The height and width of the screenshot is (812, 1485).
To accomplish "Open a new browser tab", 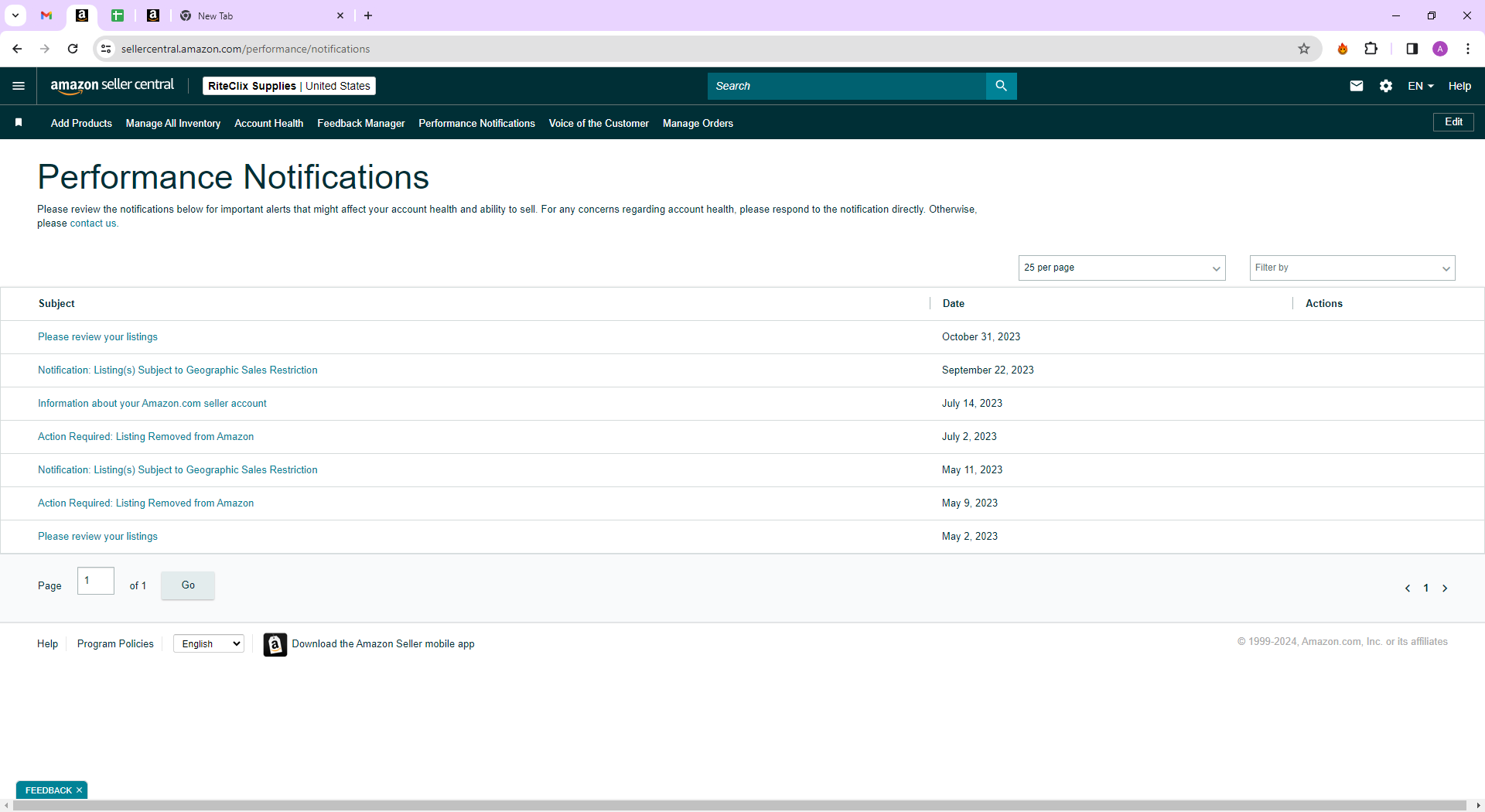I will [368, 15].
